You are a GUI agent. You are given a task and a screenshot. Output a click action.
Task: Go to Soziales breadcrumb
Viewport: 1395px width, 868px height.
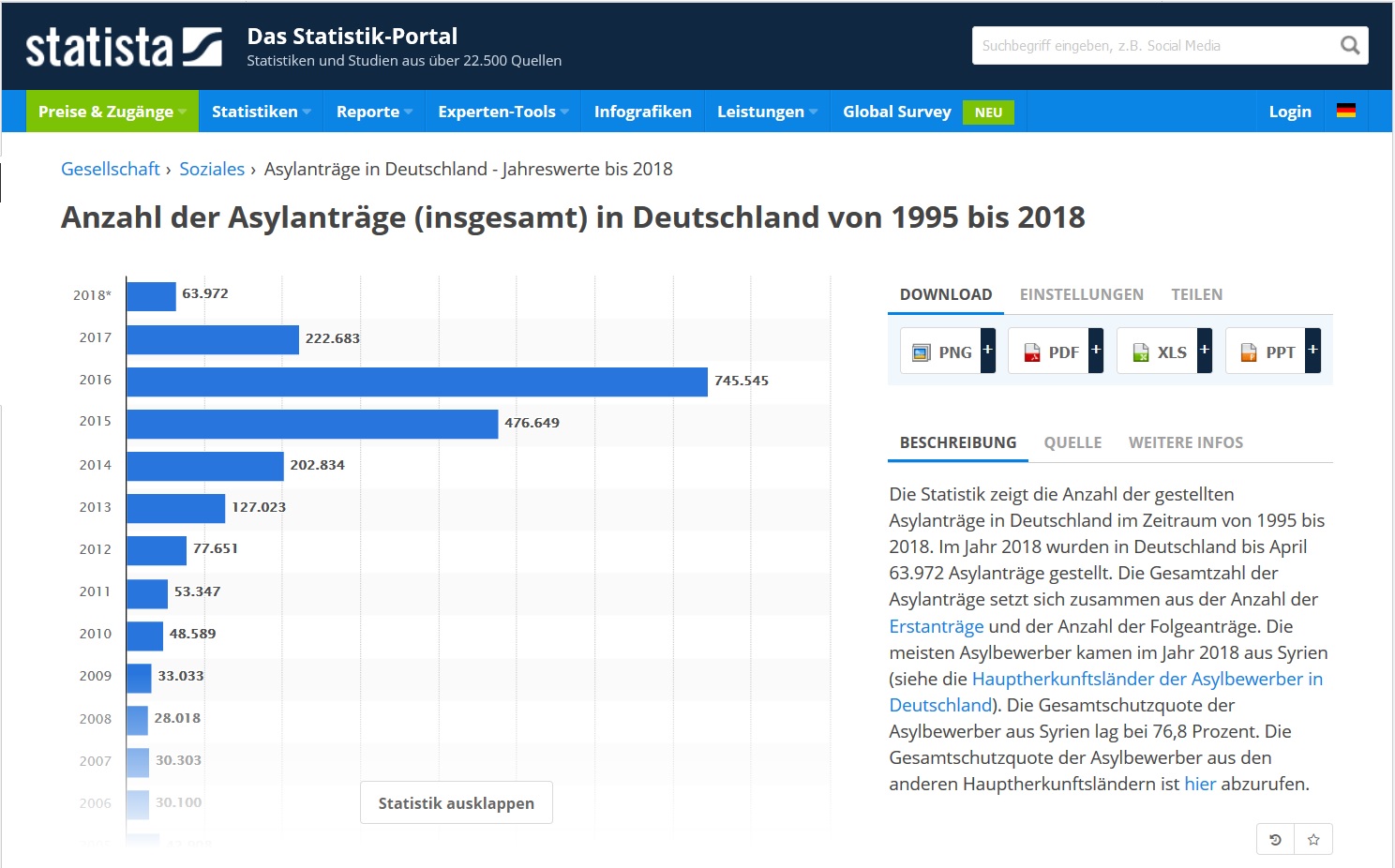(212, 169)
